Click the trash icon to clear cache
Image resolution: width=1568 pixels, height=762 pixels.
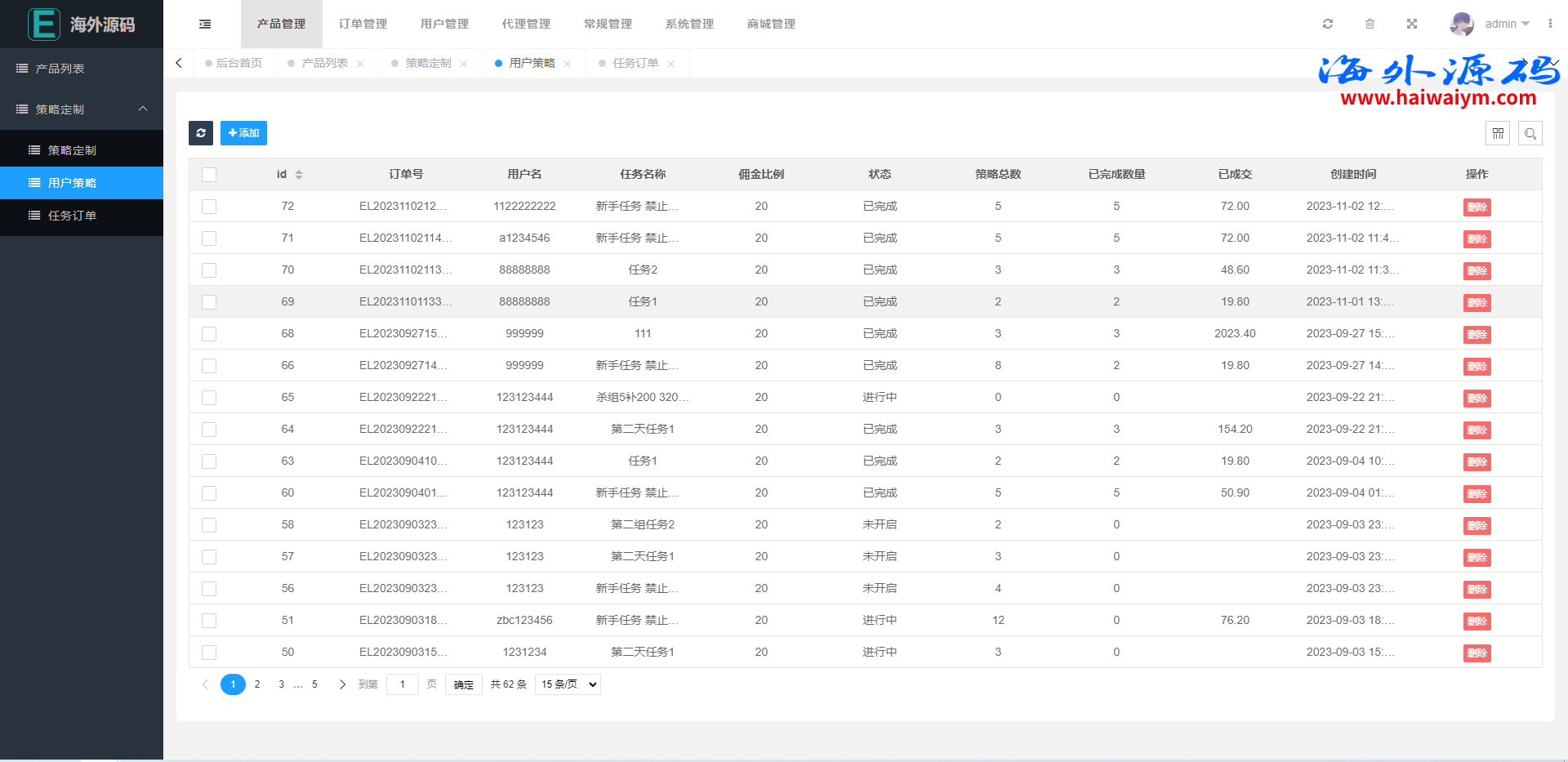pyautogui.click(x=1370, y=25)
